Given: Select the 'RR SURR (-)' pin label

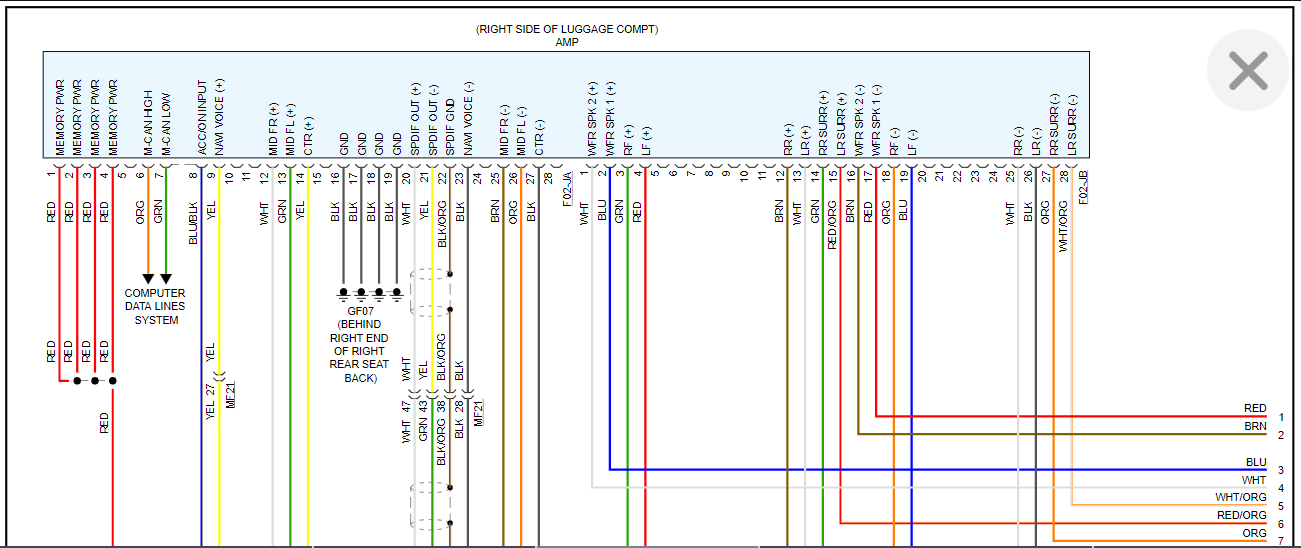Looking at the screenshot, I should click(1054, 125).
